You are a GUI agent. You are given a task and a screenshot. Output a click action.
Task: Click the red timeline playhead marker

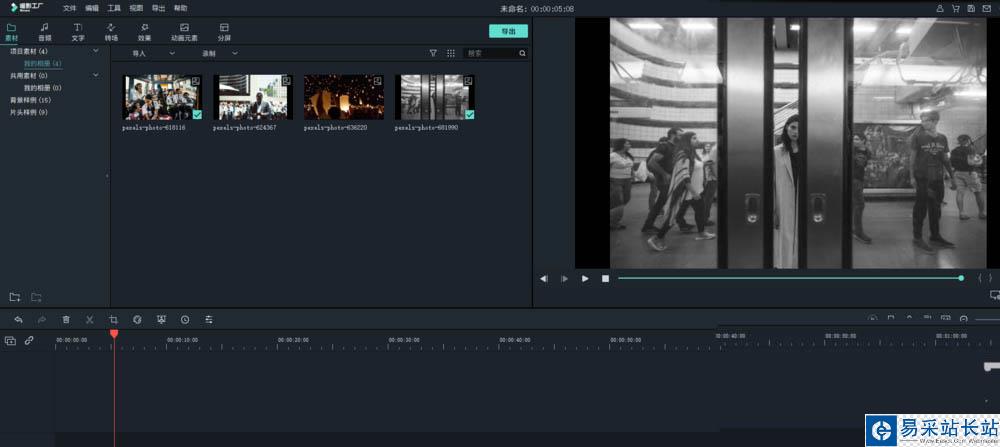pyautogui.click(x=114, y=333)
